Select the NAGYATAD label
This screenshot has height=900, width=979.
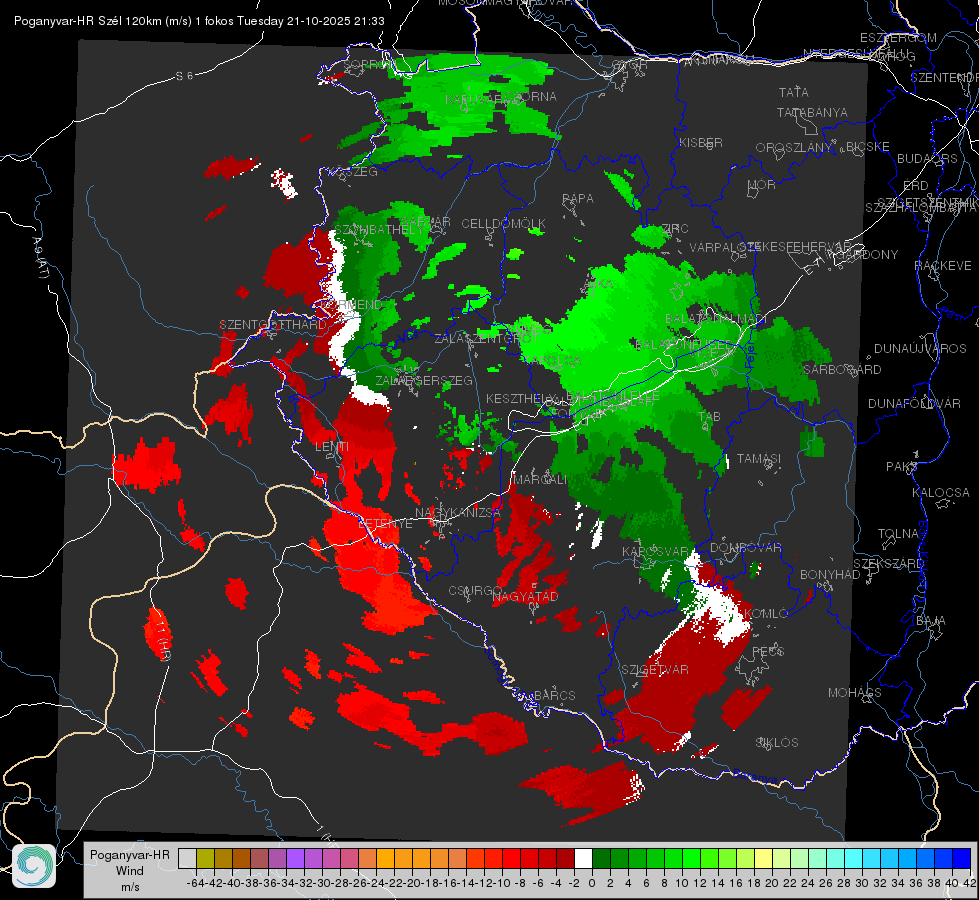525,596
